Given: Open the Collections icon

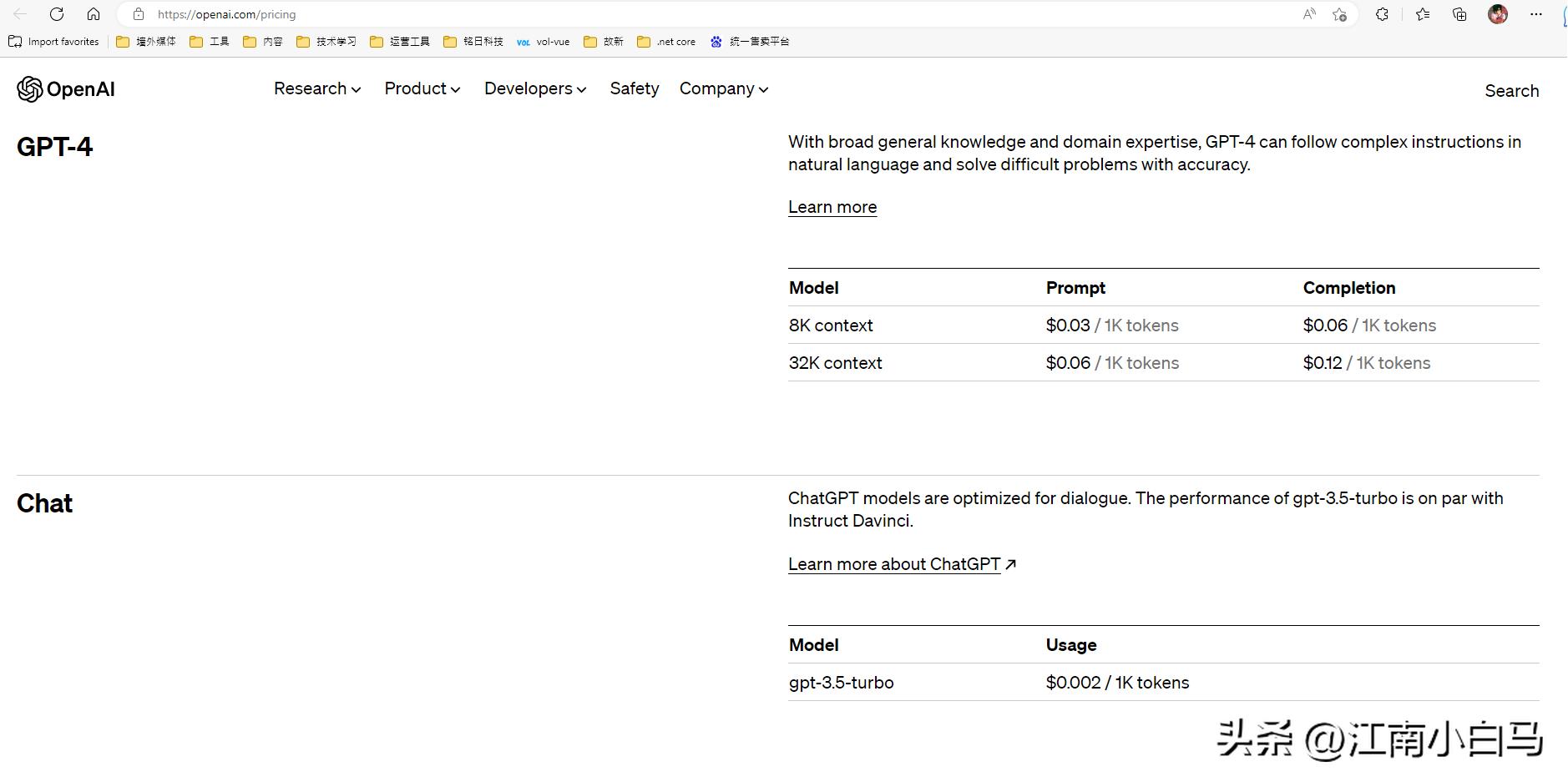Looking at the screenshot, I should point(1459,14).
